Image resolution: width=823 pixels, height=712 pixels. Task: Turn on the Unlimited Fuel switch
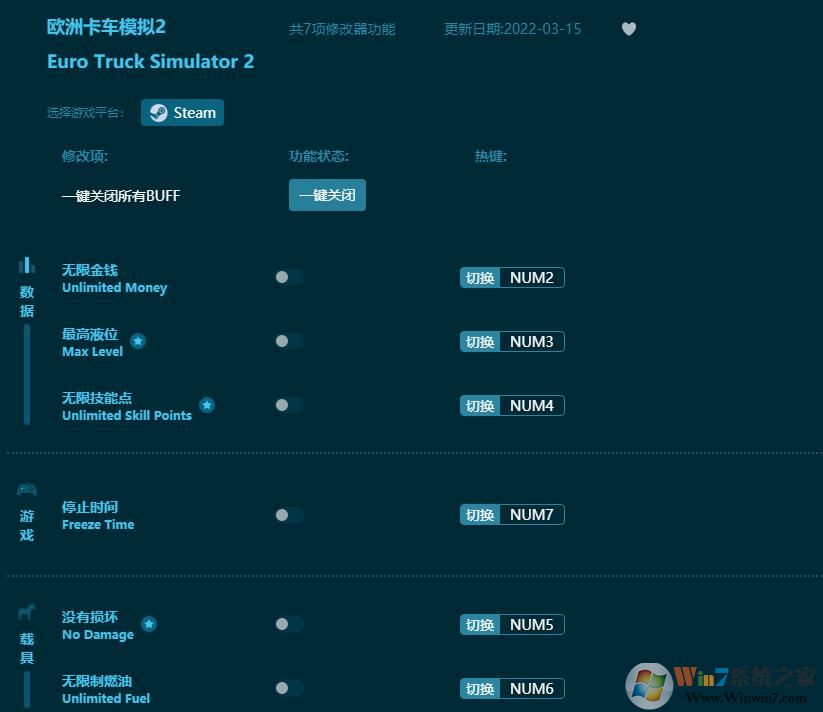[288, 687]
